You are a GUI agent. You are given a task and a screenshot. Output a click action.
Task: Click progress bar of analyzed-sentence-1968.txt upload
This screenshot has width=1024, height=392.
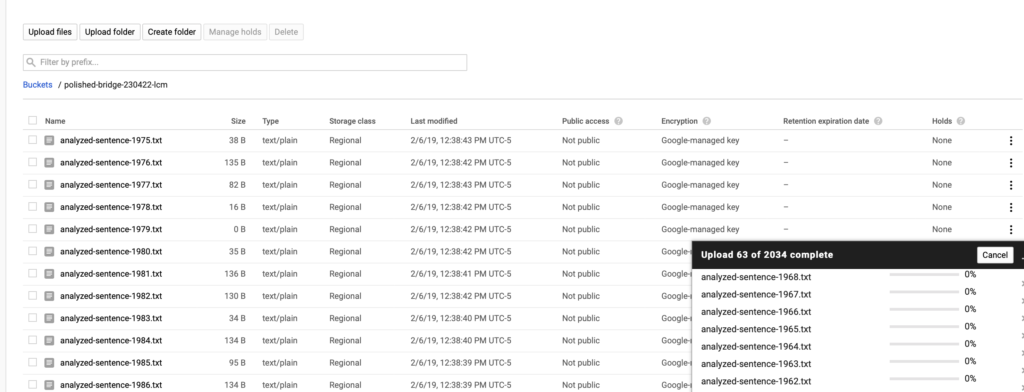point(924,275)
